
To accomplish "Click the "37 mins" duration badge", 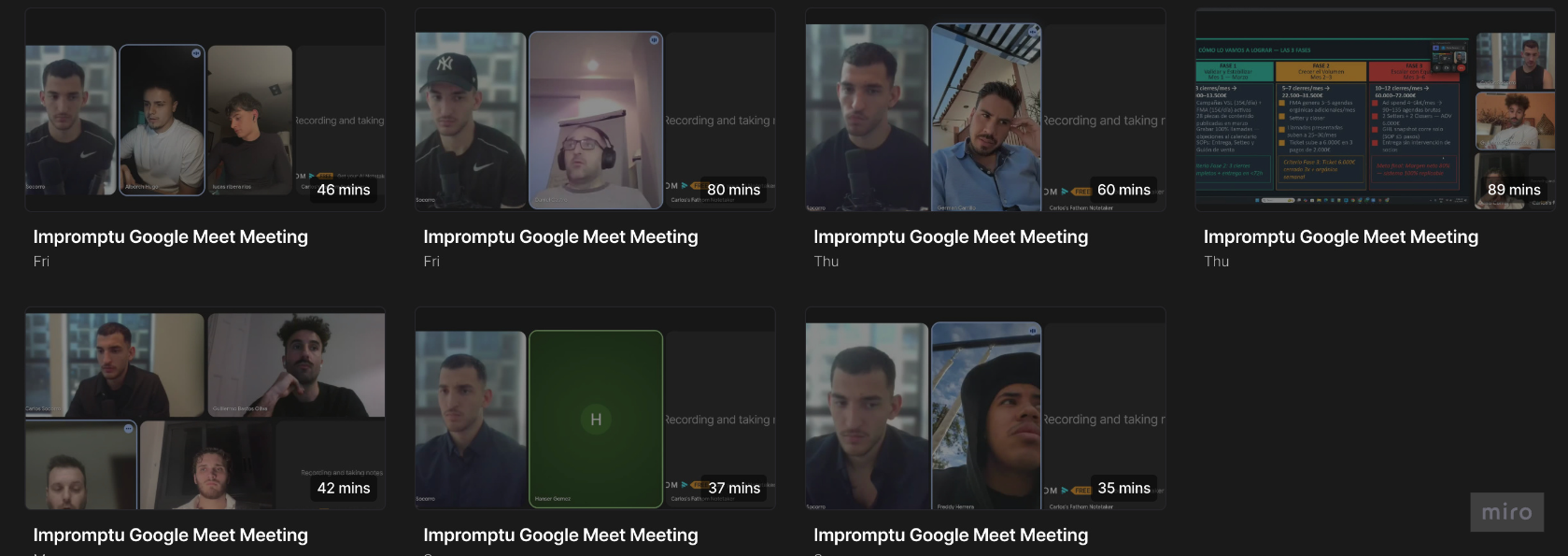I will (x=734, y=488).
